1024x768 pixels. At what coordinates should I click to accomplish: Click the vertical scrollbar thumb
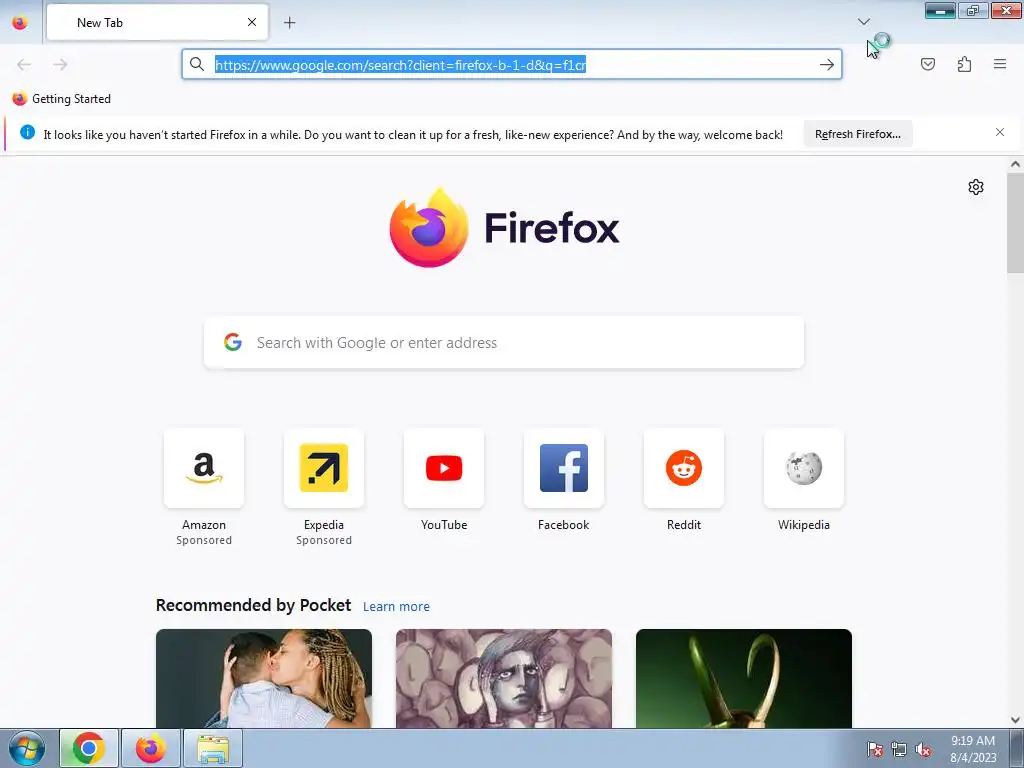[1015, 223]
